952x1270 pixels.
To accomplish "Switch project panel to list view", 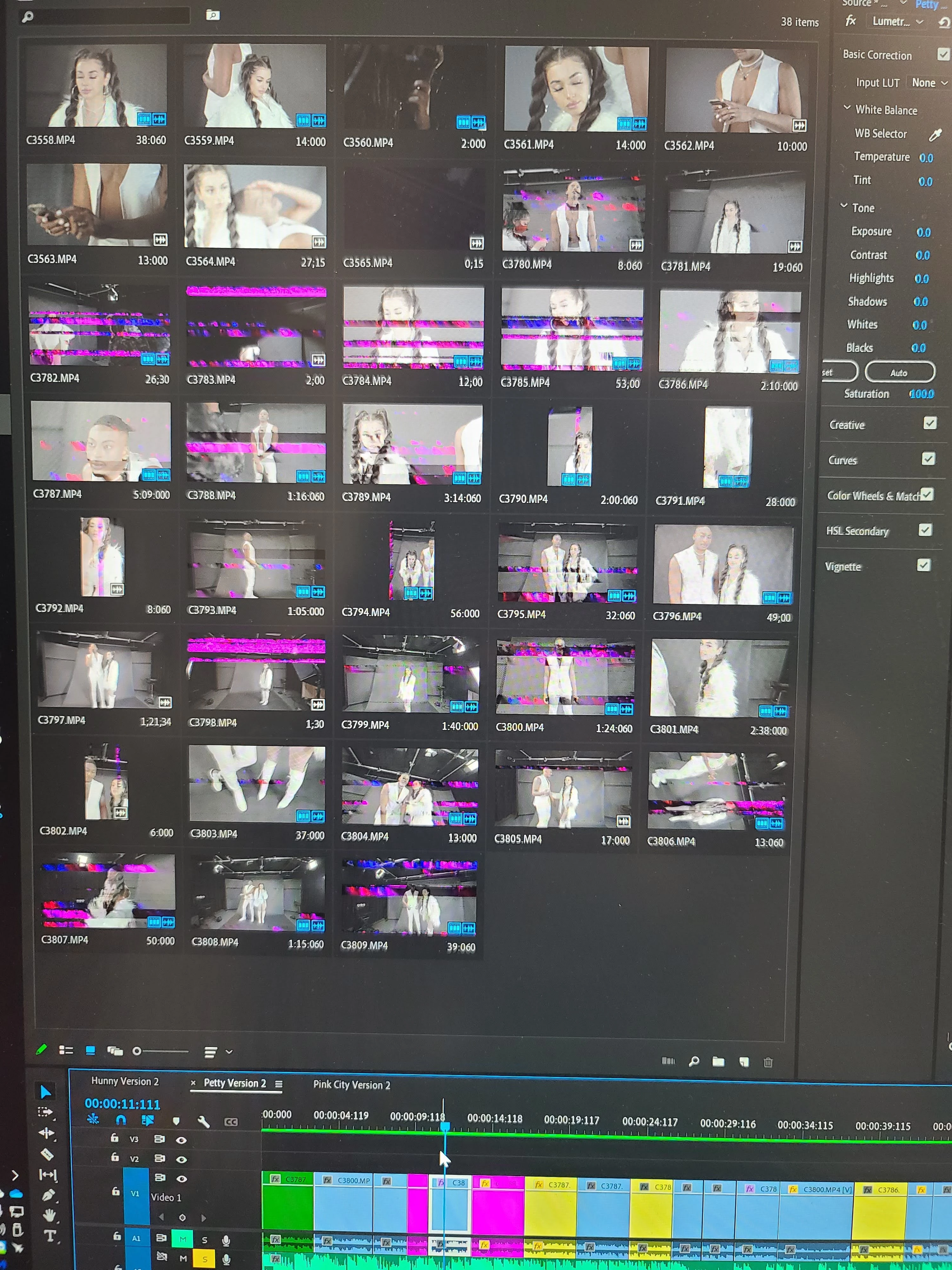I will click(x=66, y=1050).
